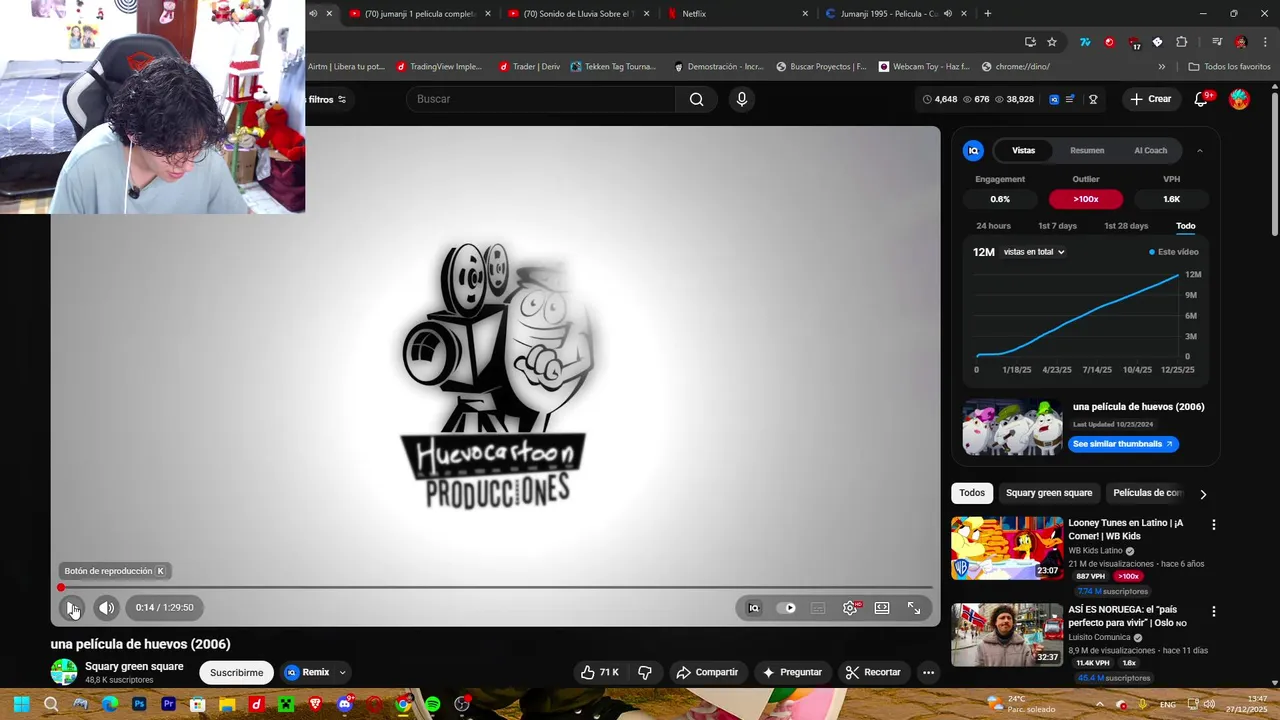
Task: Select the Squary green square chip
Action: (x=1049, y=493)
